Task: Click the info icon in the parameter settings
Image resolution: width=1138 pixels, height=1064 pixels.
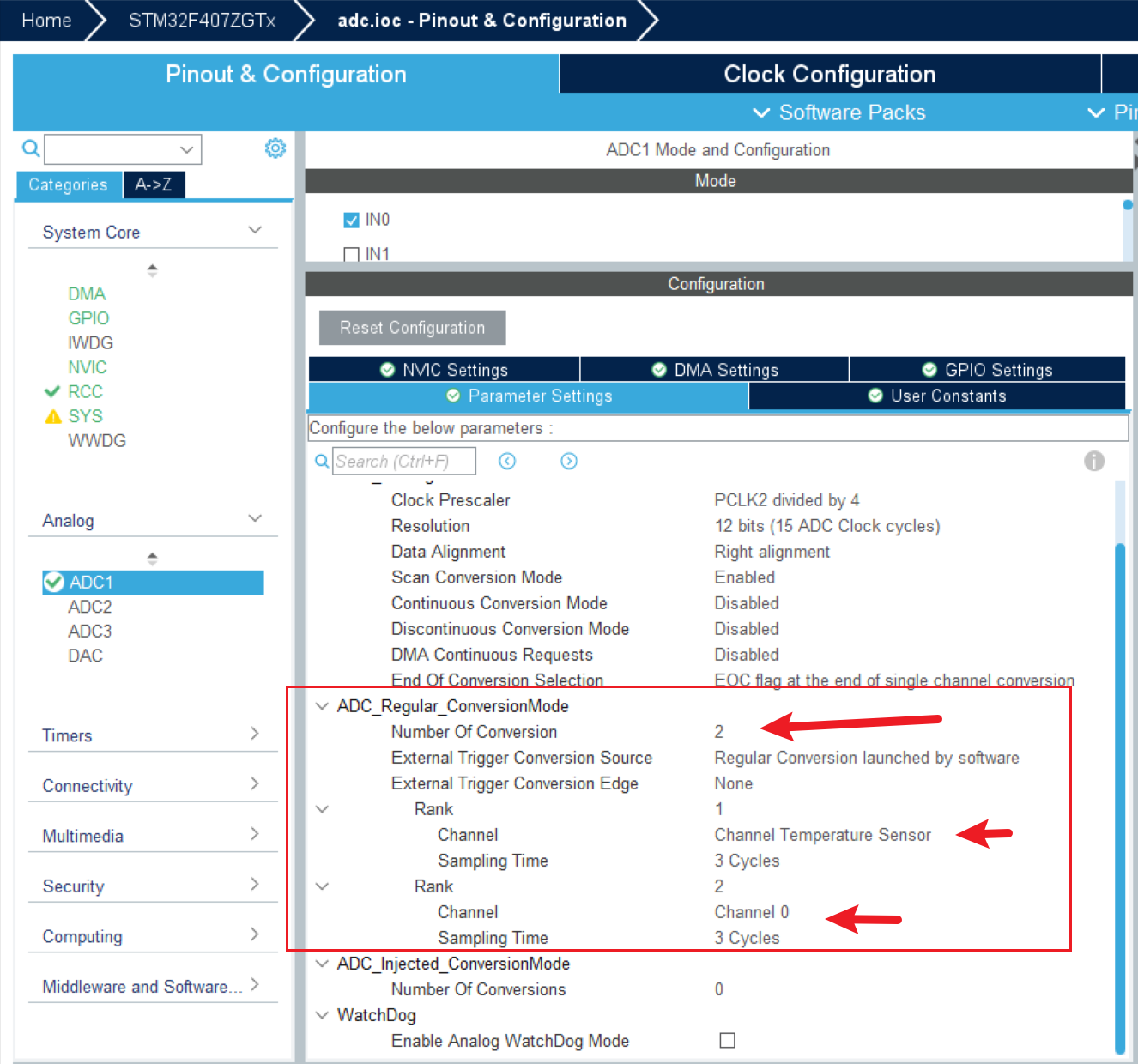Action: (x=1094, y=461)
